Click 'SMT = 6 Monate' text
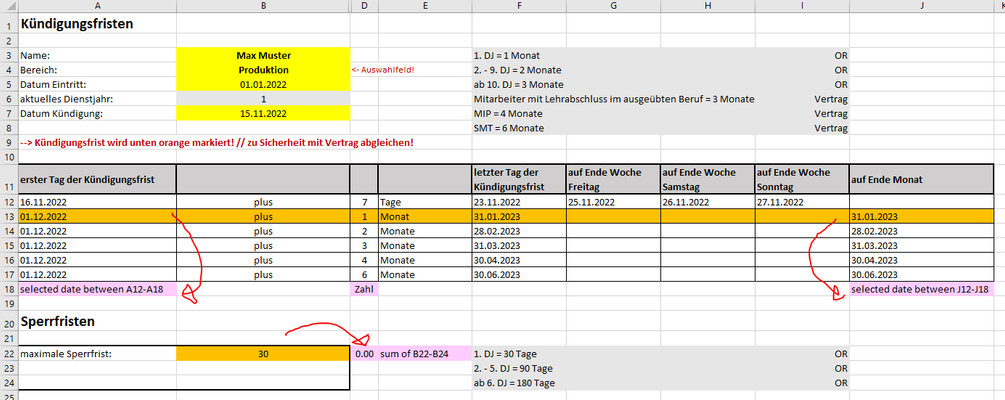 pos(509,128)
